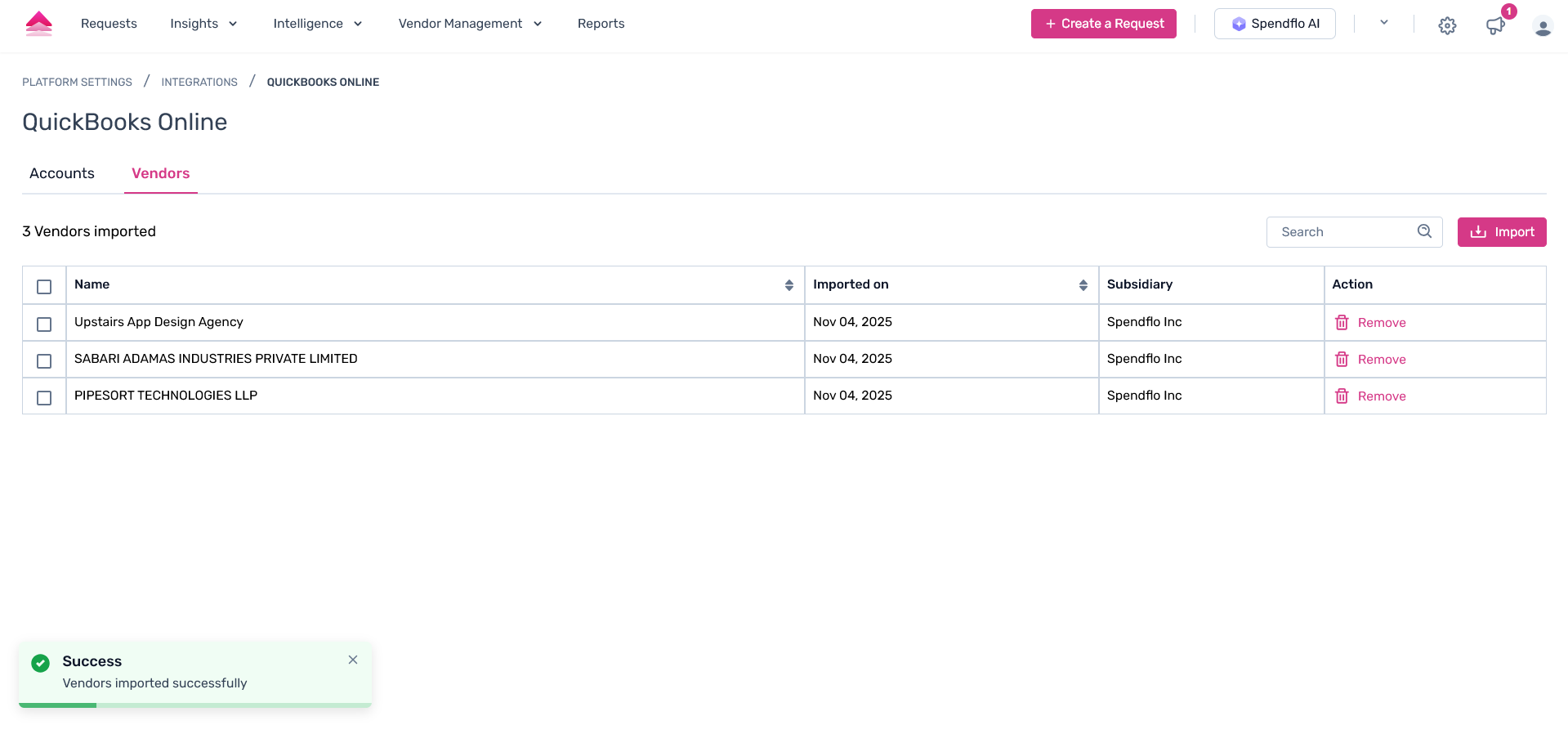Click the green success checkmark icon
Image resolution: width=1568 pixels, height=734 pixels.
tap(41, 663)
